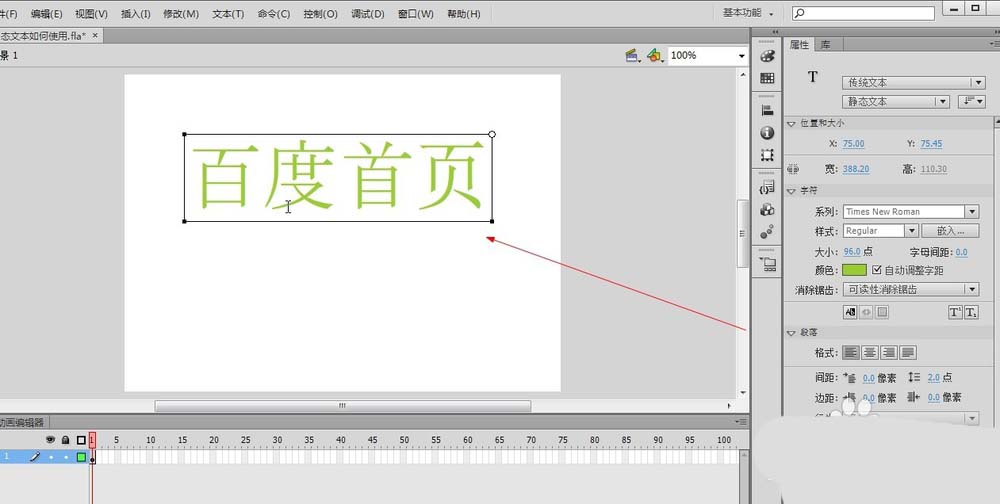Click the Render text as HTML icon
Image resolution: width=1000 pixels, height=504 pixels.
click(x=866, y=312)
